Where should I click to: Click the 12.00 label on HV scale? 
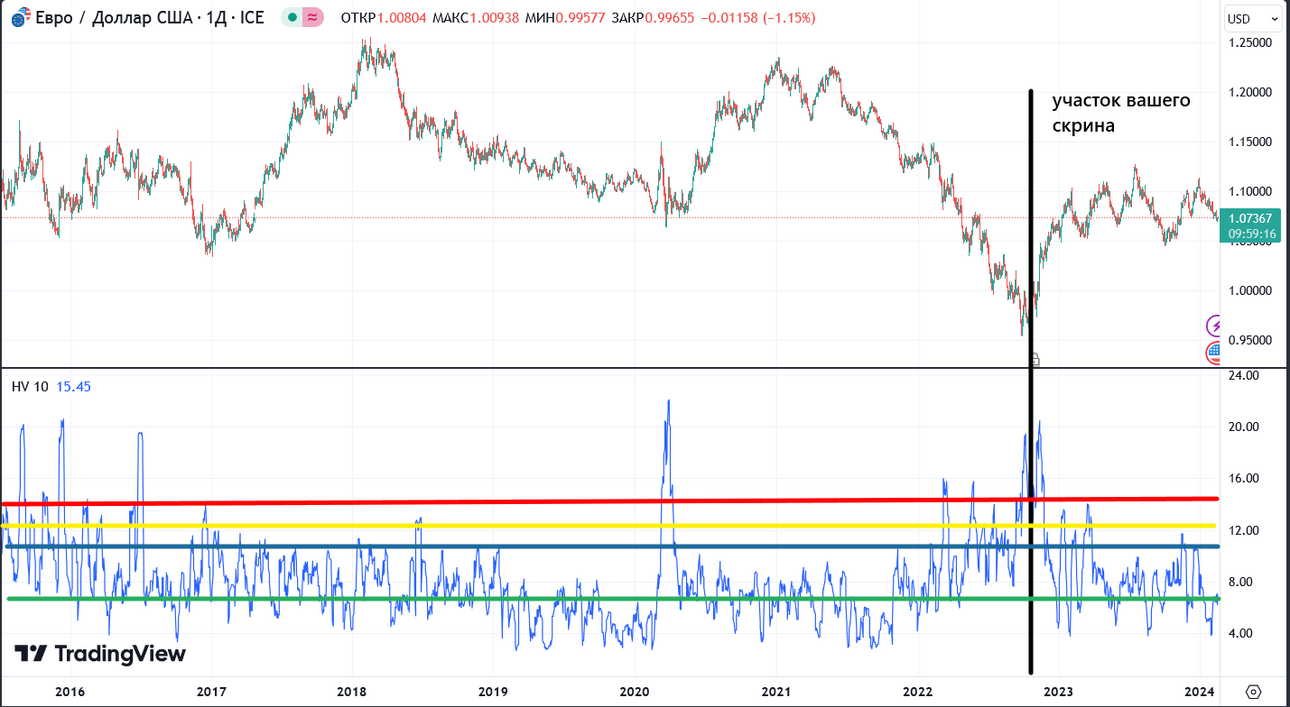1243,530
